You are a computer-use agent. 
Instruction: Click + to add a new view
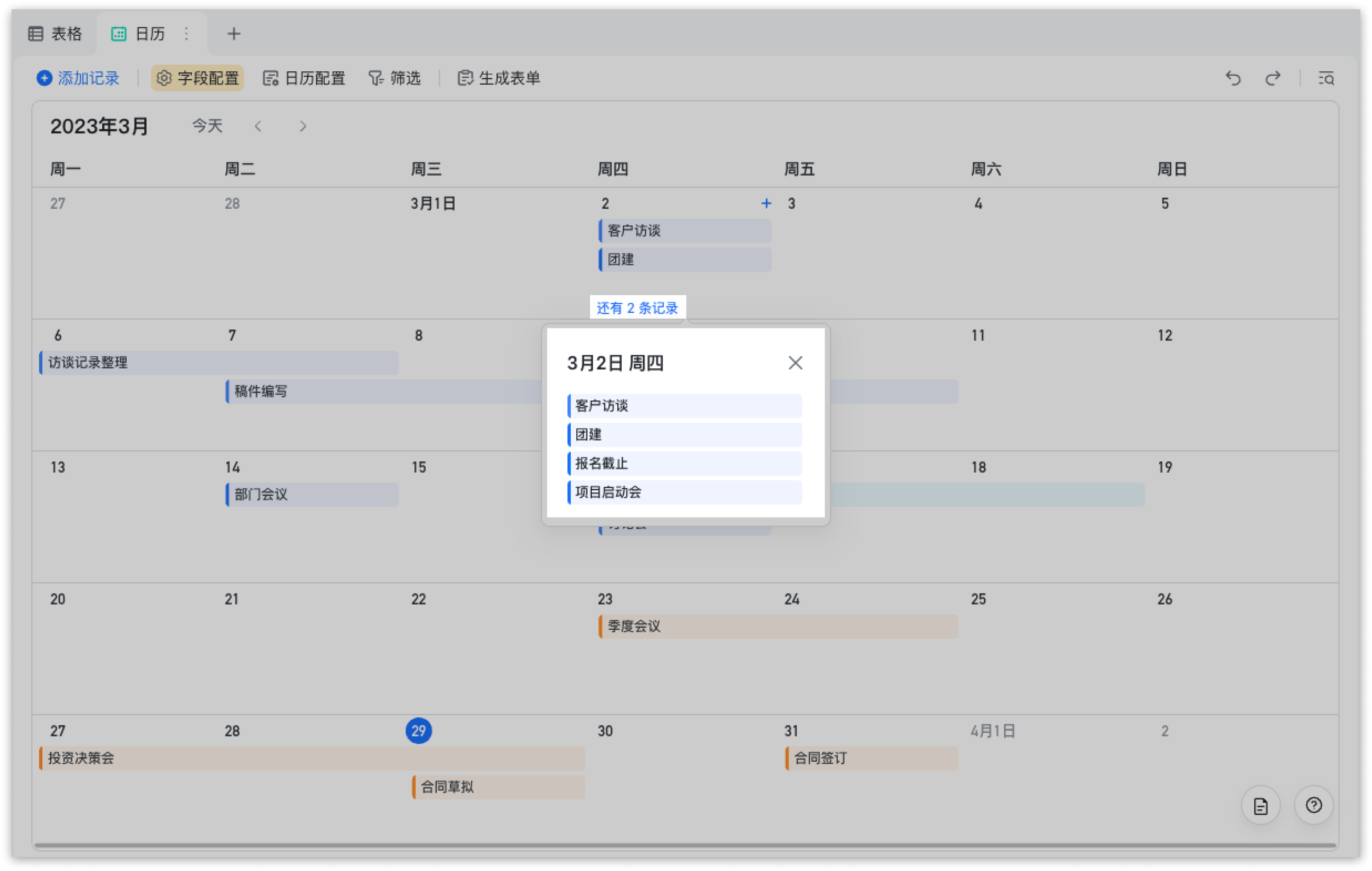tap(234, 34)
